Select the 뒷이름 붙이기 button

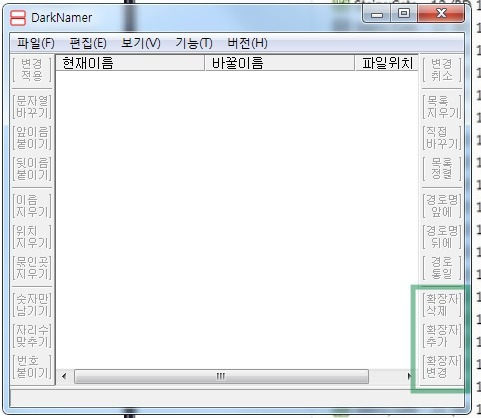coord(32,169)
